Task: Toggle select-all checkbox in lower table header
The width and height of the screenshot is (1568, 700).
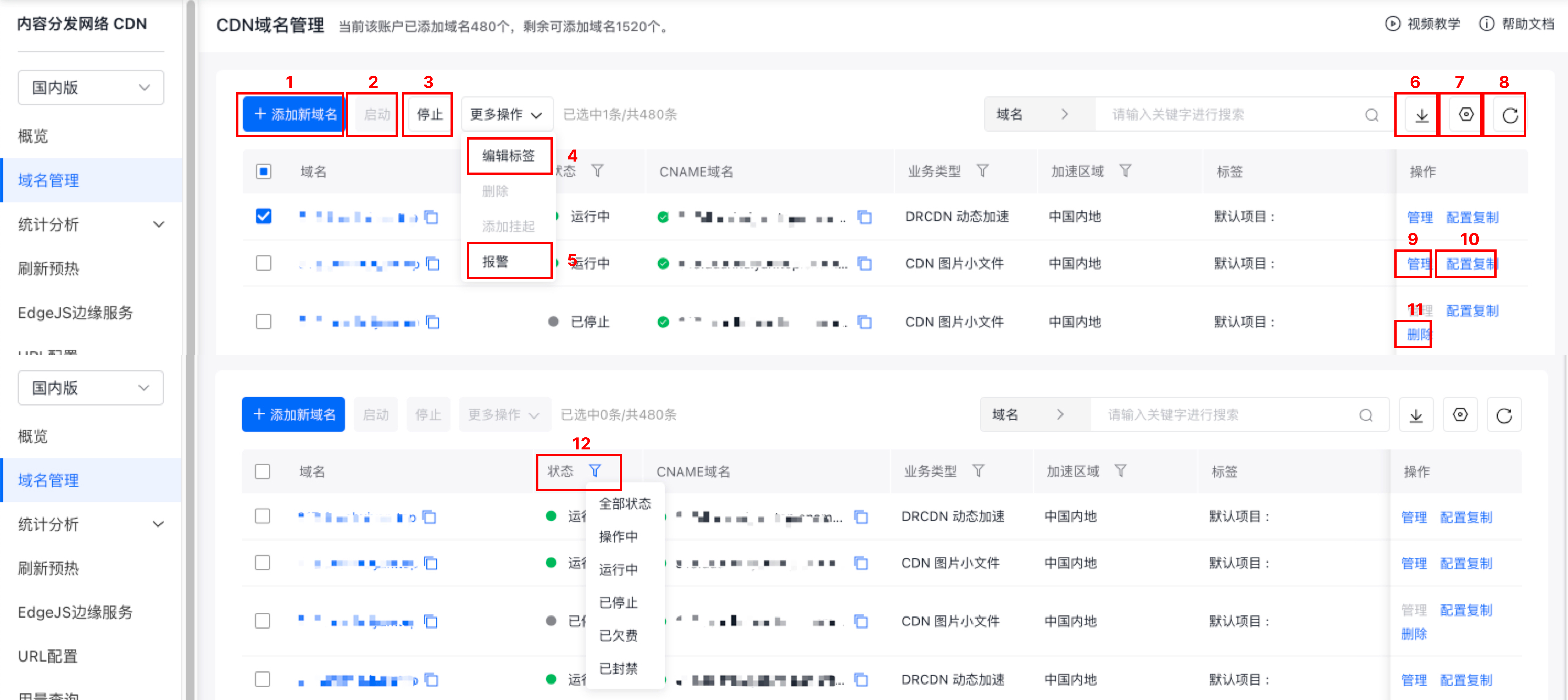Action: pos(262,472)
